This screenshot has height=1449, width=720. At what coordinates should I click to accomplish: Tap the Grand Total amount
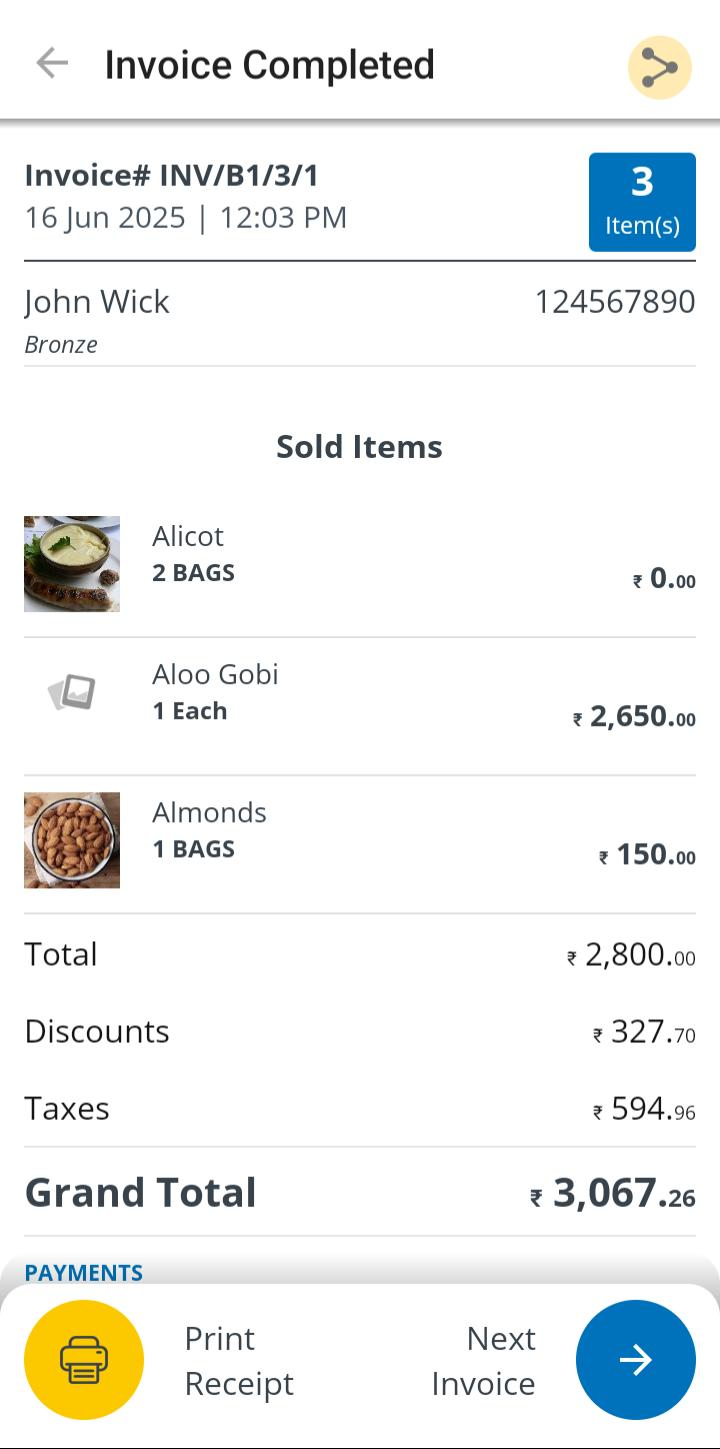tap(612, 1193)
